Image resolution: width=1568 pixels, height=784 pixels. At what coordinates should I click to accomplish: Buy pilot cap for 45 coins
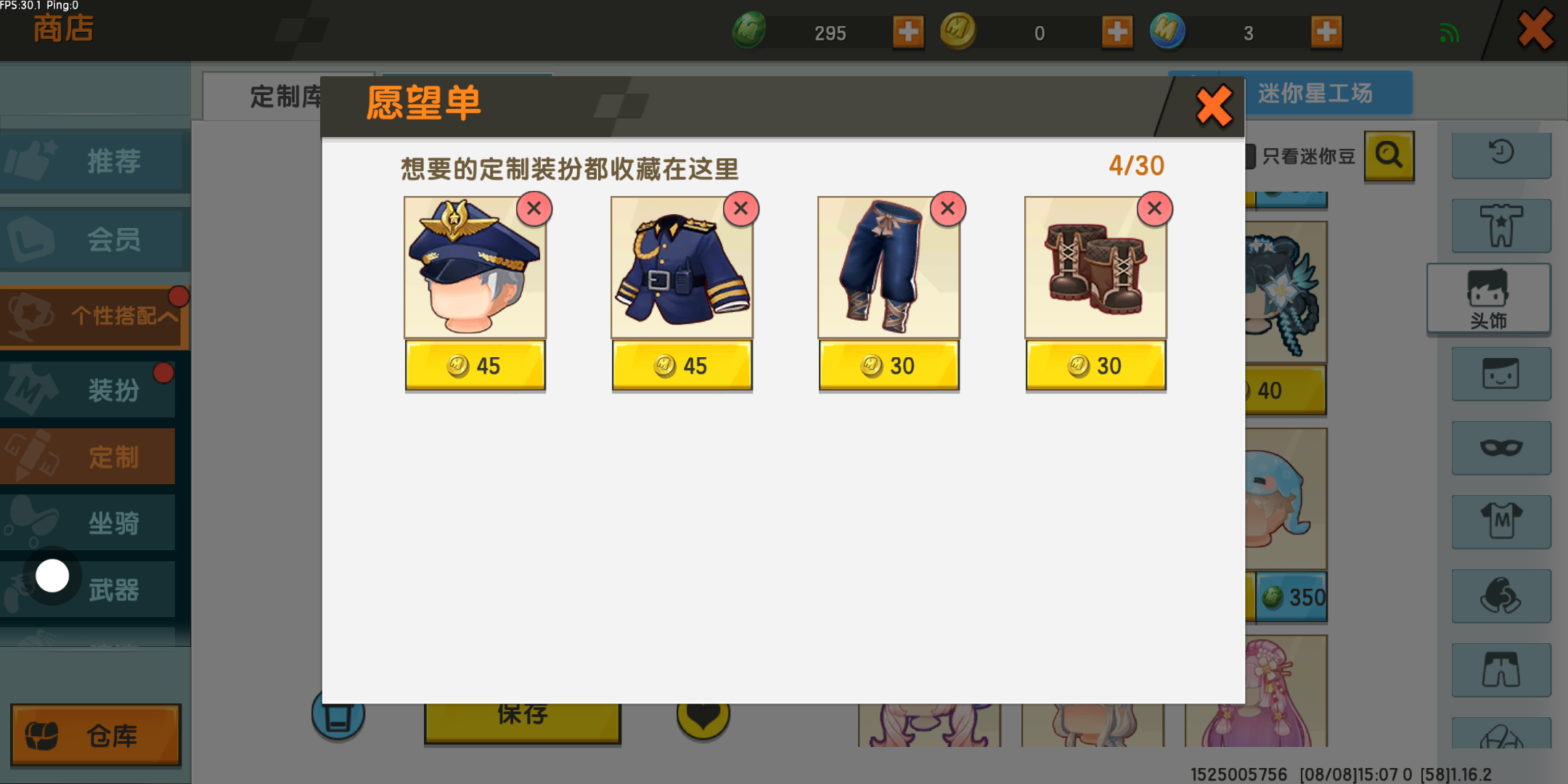point(475,366)
